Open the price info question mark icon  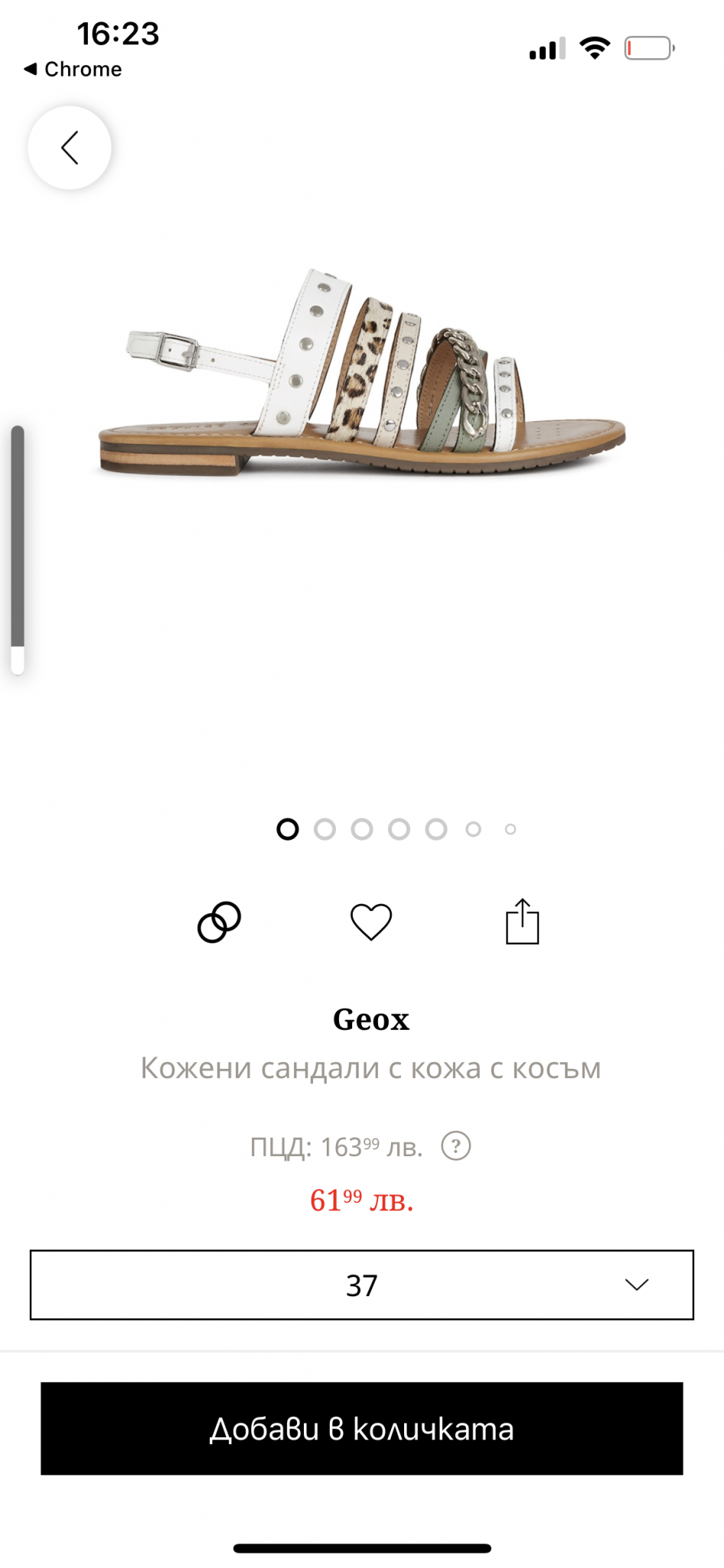(x=456, y=1146)
